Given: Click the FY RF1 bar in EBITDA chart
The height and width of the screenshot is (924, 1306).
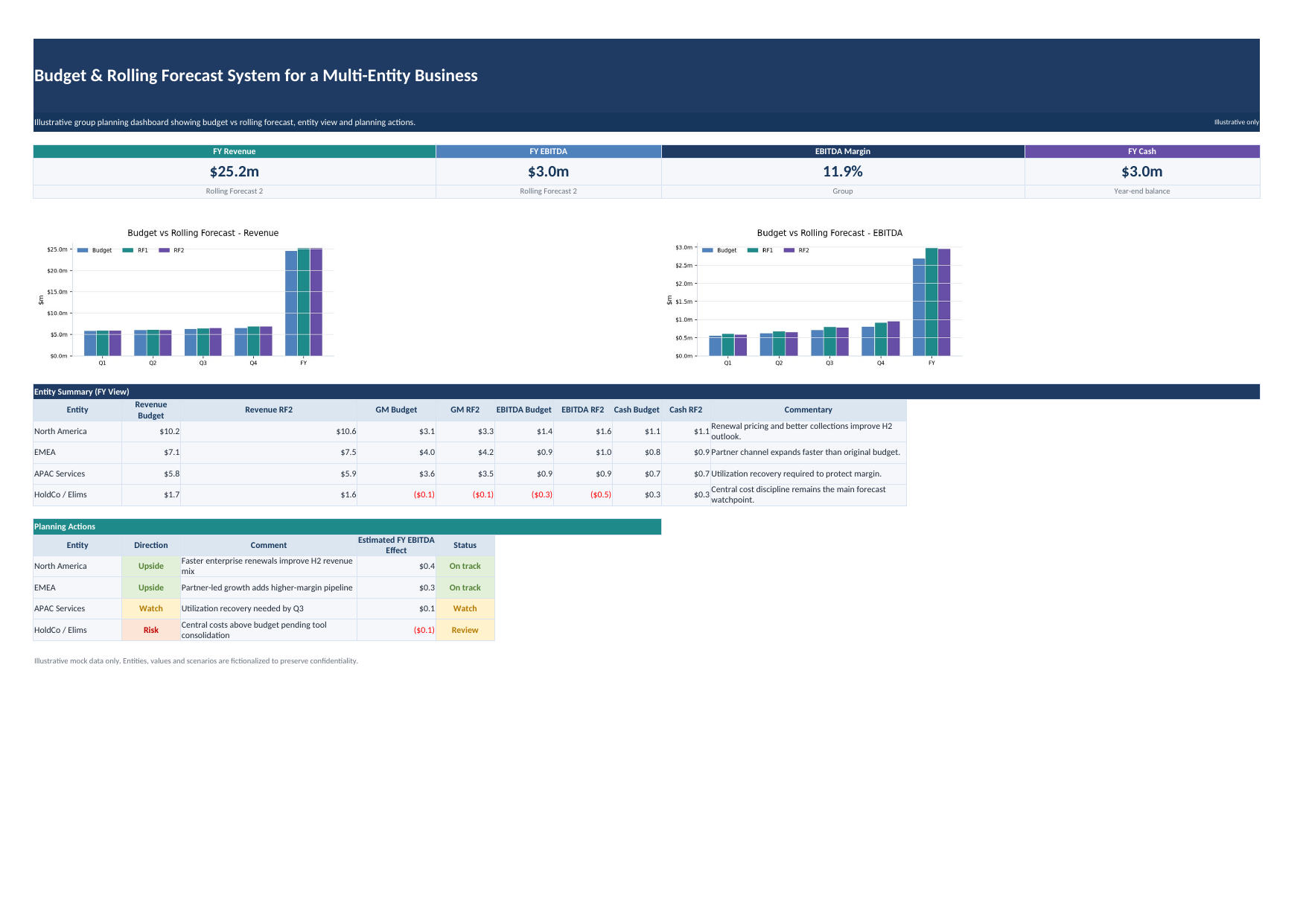Looking at the screenshot, I should (x=931, y=302).
